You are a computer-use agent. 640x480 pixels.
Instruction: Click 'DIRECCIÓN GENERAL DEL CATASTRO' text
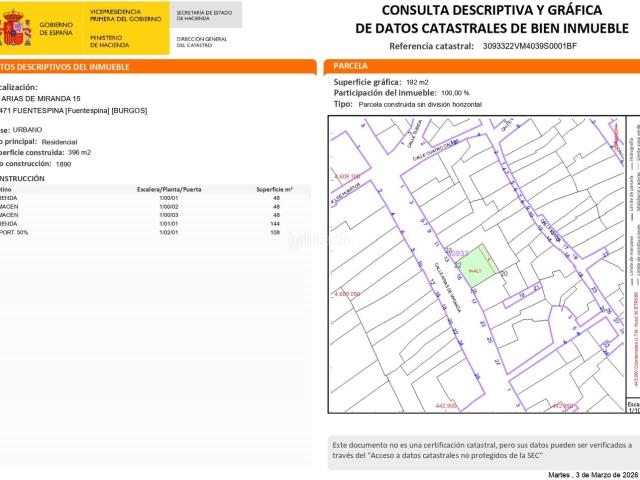(x=202, y=42)
